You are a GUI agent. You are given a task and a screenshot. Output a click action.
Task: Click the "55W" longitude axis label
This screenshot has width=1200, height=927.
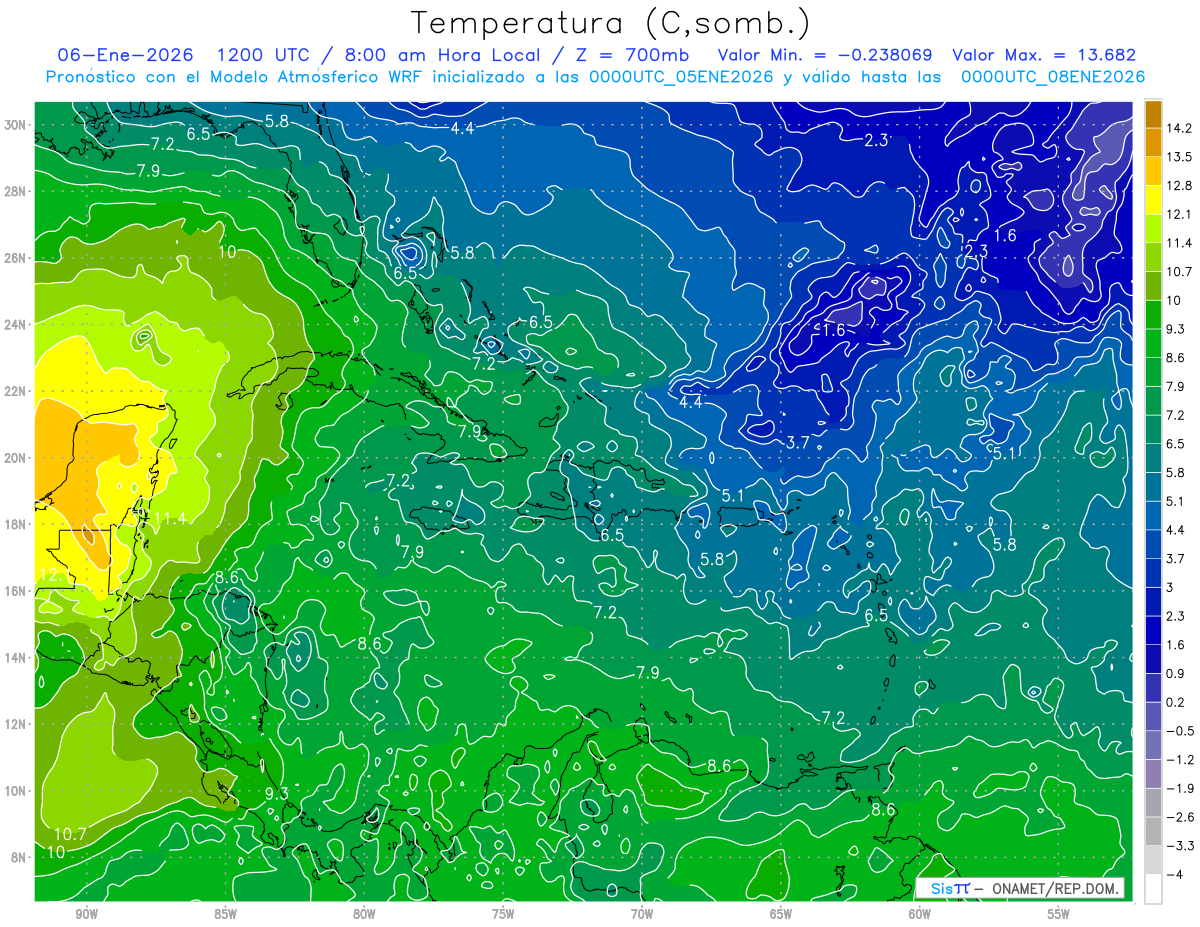[1059, 914]
